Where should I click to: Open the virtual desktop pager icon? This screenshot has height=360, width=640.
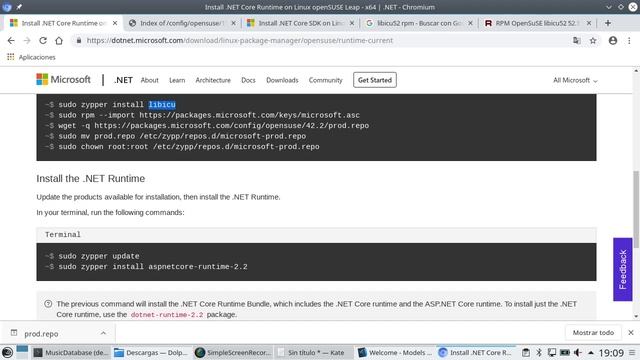coord(22,352)
